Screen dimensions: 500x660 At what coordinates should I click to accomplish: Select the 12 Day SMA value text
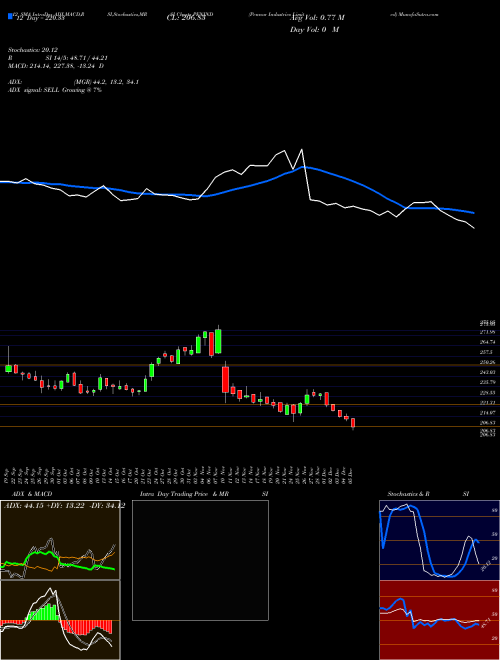(x=39, y=18)
